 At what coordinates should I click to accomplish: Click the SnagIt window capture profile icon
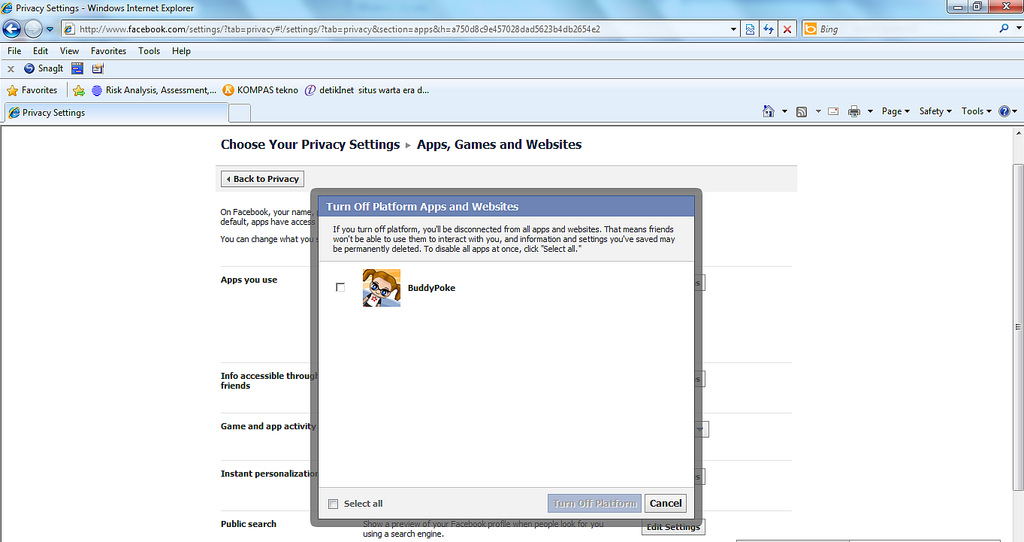point(77,68)
